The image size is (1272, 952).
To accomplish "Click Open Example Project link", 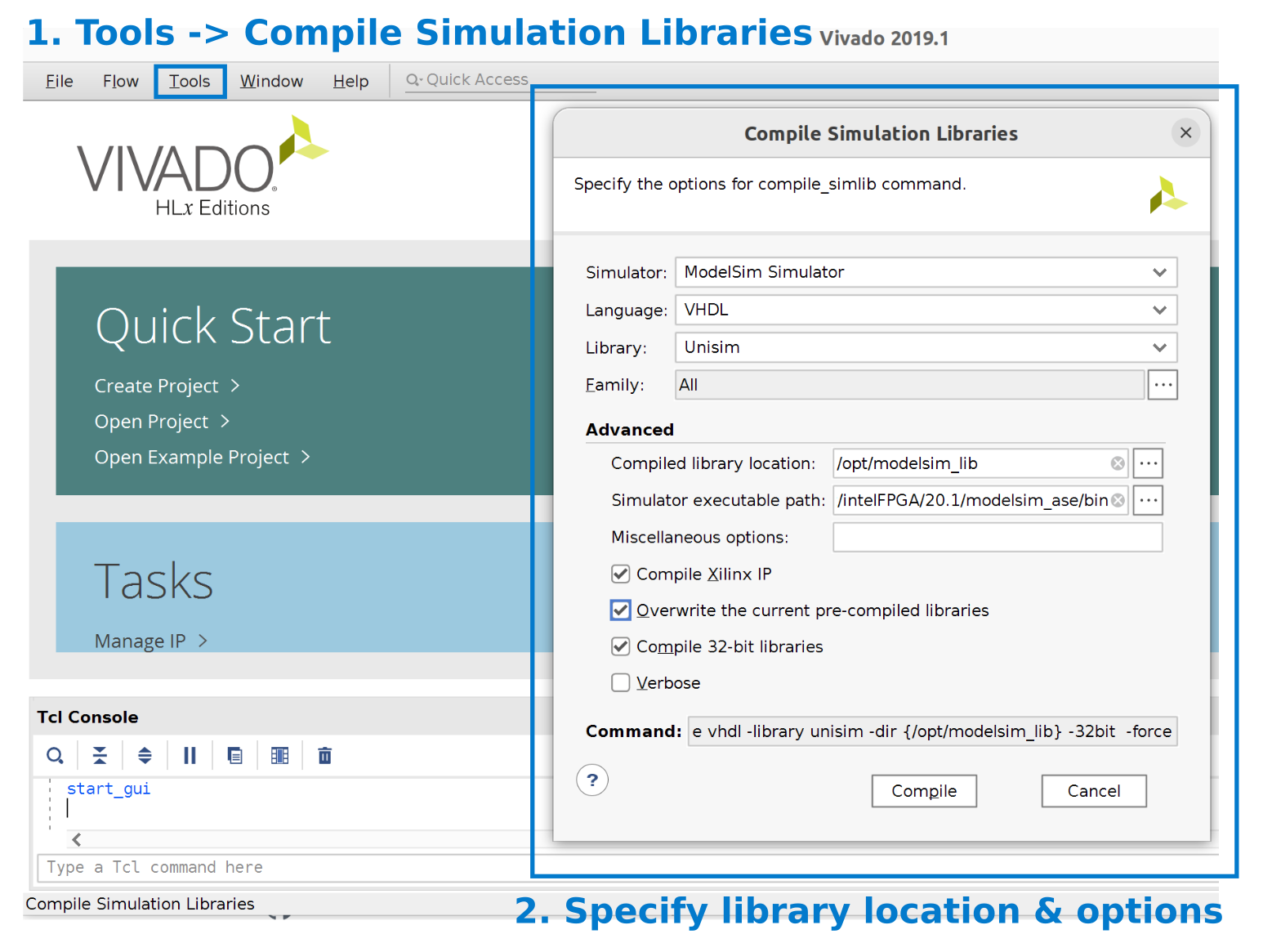I will 191,458.
